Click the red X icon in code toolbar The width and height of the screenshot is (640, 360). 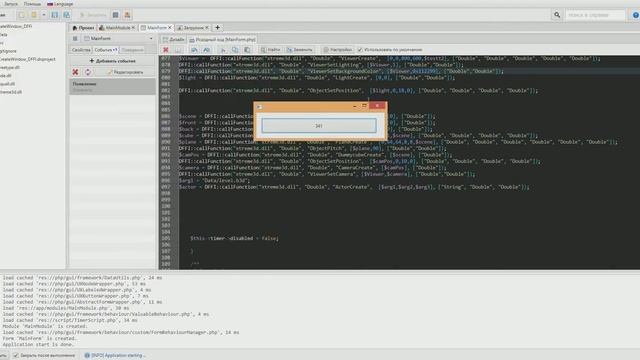[166, 50]
